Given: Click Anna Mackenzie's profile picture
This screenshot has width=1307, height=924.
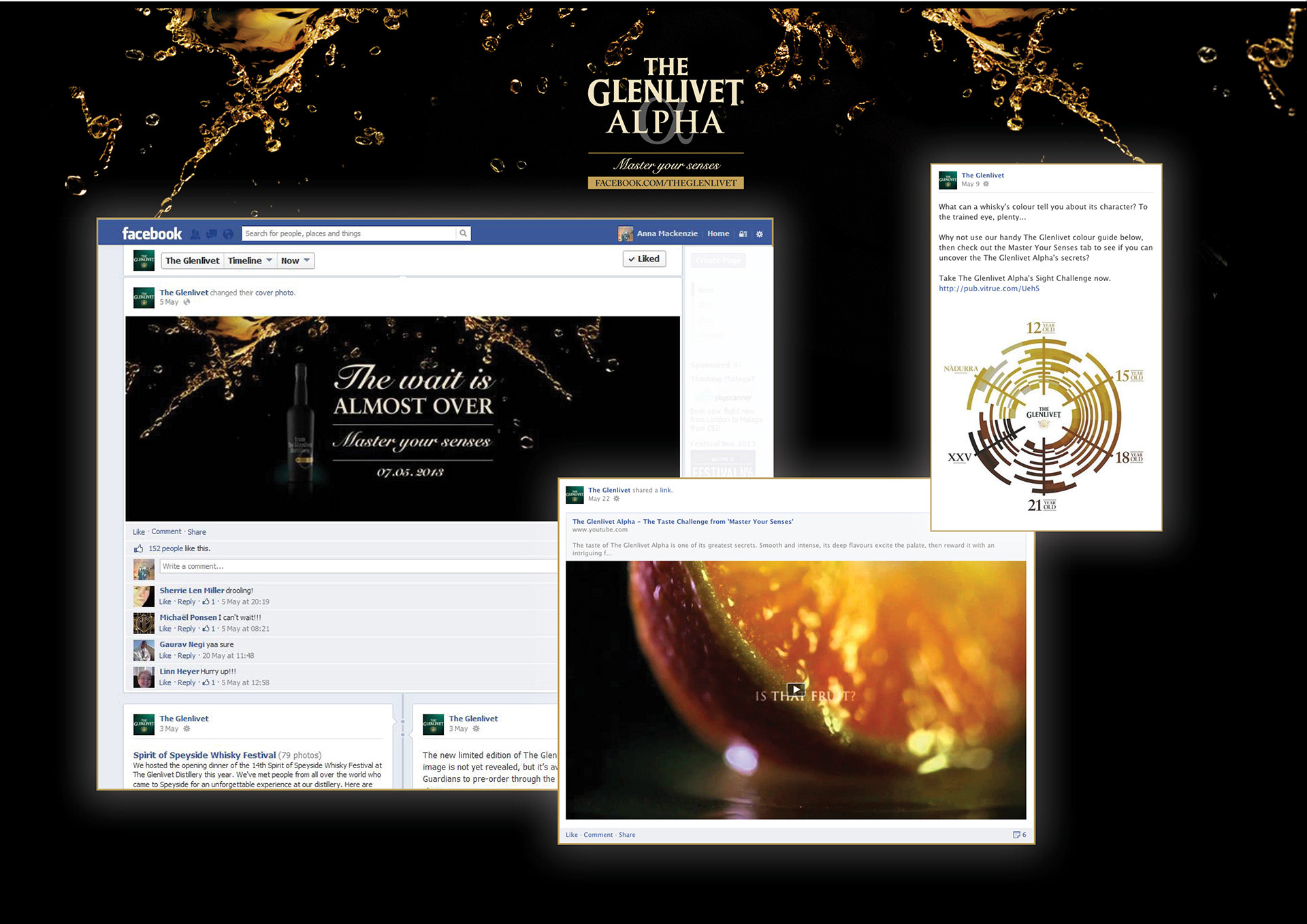Looking at the screenshot, I should (x=625, y=233).
